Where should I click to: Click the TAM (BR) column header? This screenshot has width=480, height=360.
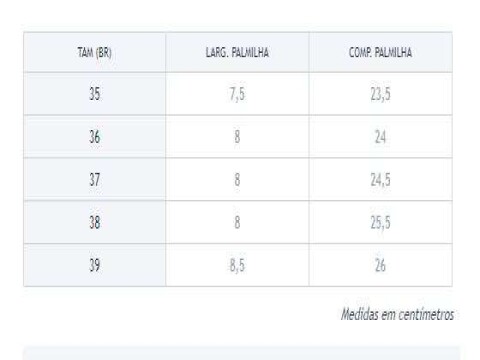click(95, 52)
